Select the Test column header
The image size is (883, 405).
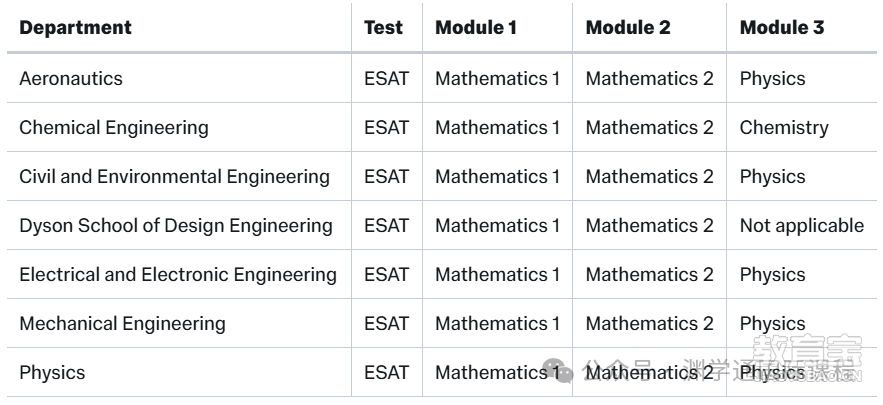[x=383, y=27]
